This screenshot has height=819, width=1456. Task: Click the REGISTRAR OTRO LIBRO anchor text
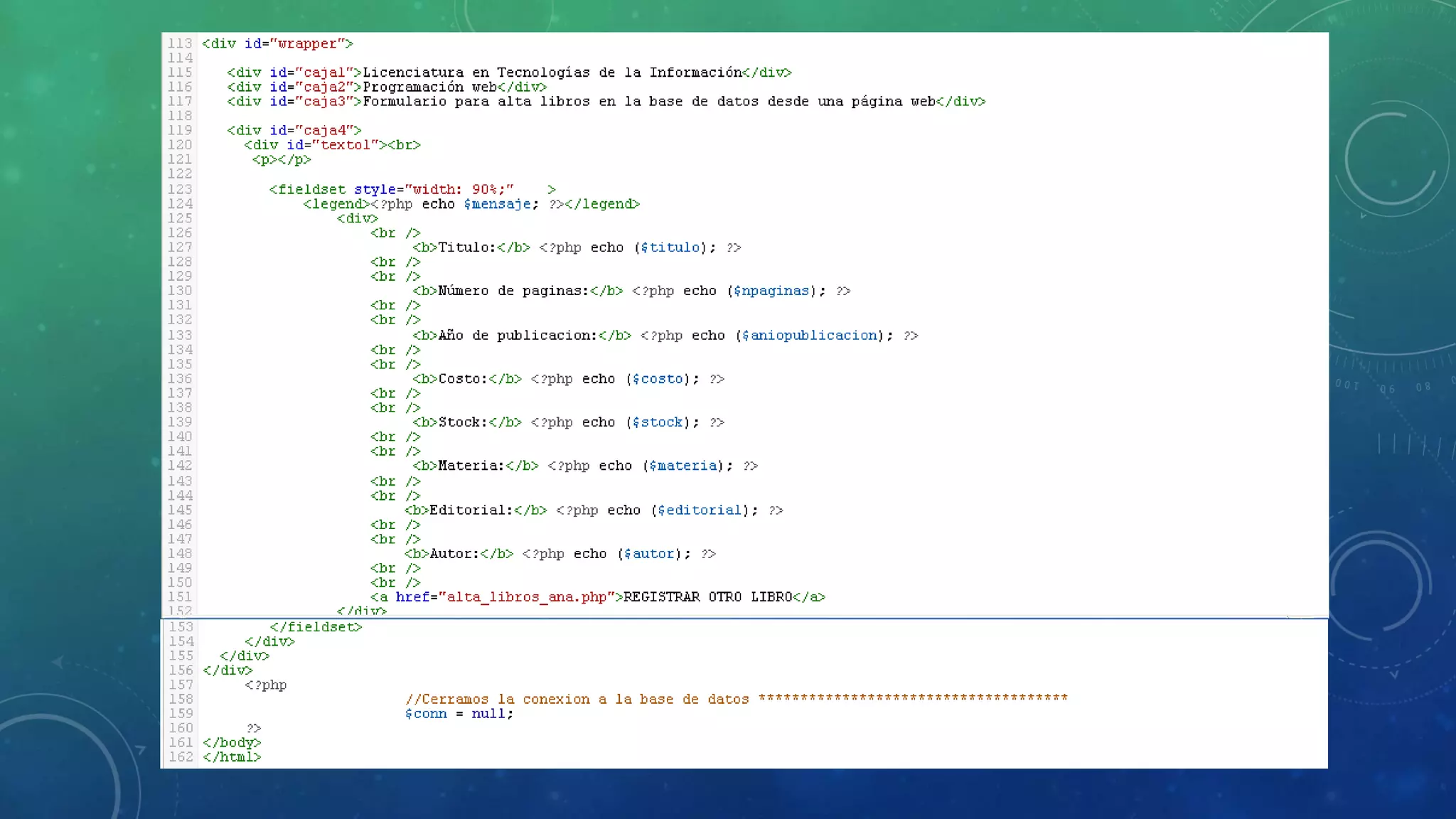[x=707, y=597]
